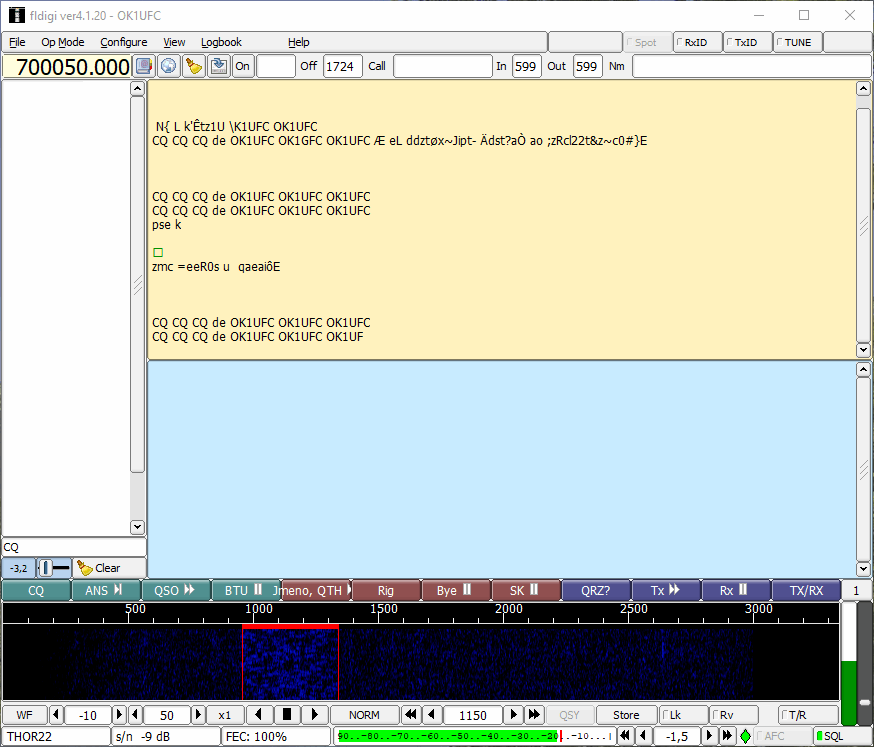Image resolution: width=874 pixels, height=747 pixels.
Task: Click the green diamond icon near AFC
Action: tap(745, 736)
